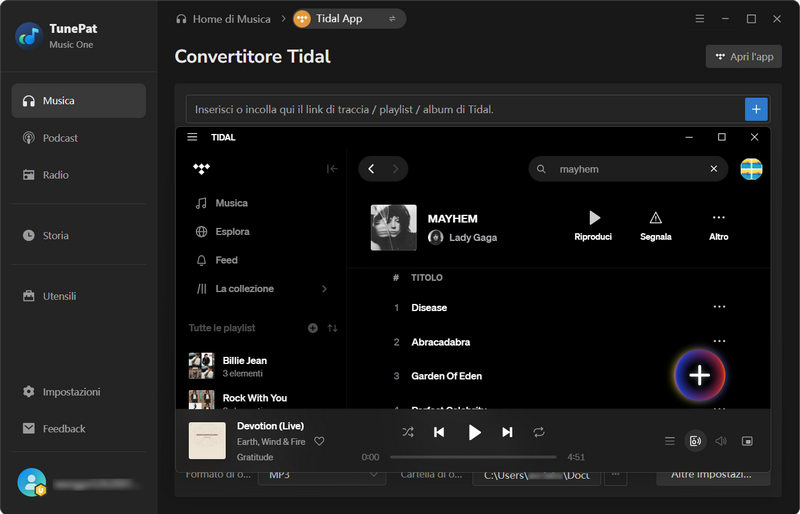This screenshot has width=800, height=514.
Task: Click the mayhem search field
Action: [x=628, y=169]
